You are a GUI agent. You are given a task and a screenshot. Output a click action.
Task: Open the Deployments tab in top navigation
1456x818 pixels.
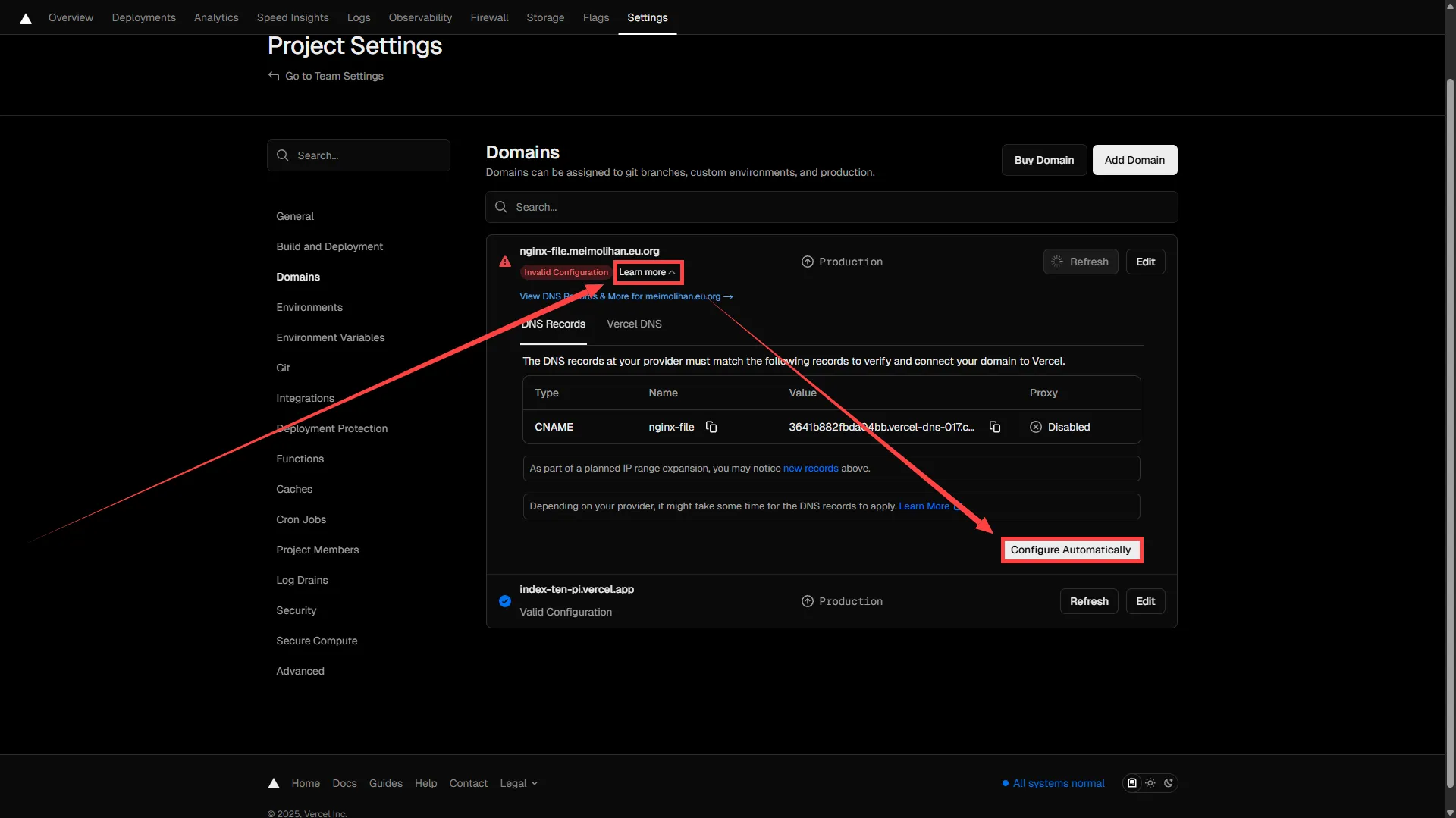(143, 17)
